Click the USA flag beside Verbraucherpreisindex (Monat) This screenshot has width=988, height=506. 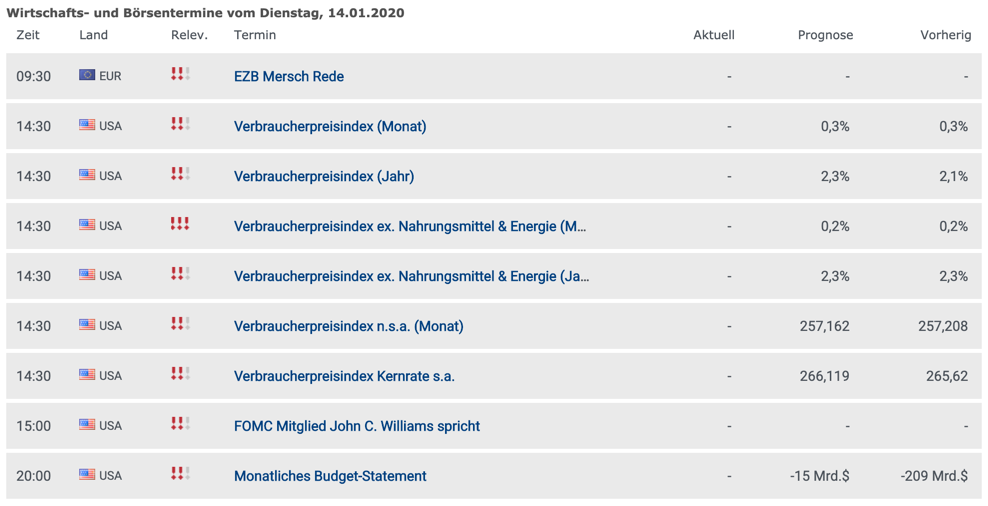(87, 125)
